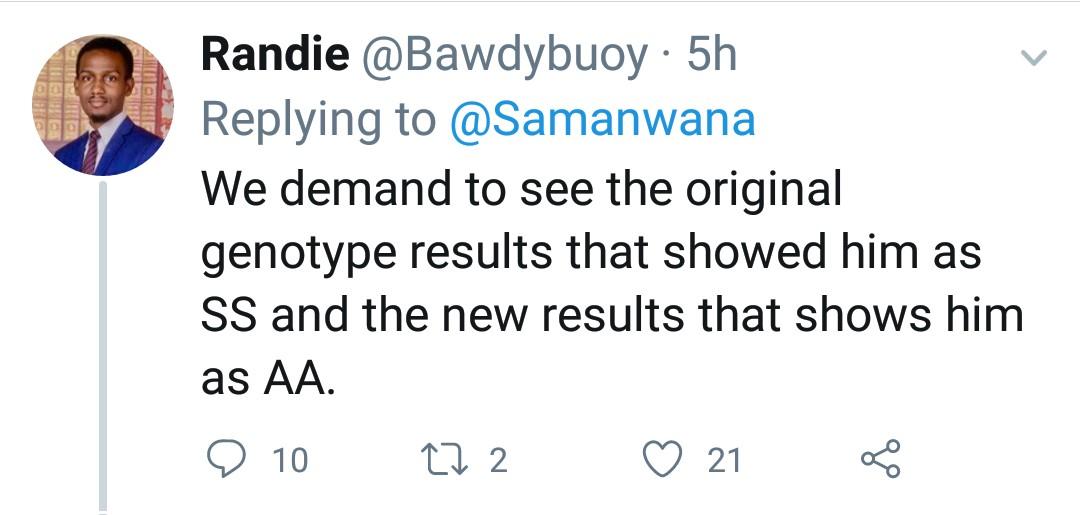1080x515 pixels.
Task: Open Randie's profile picture
Action: [102, 105]
